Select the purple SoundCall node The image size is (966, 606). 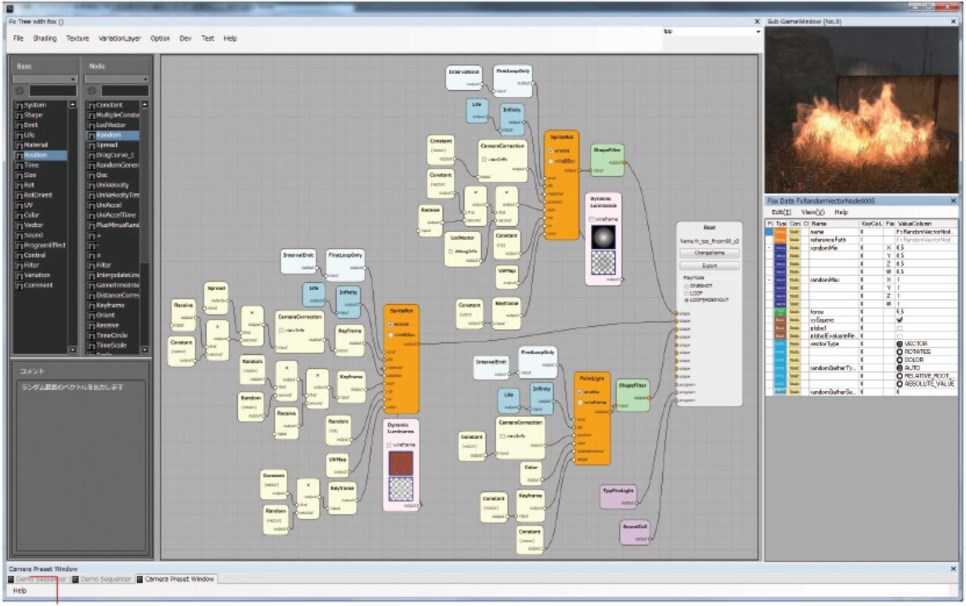[x=635, y=533]
